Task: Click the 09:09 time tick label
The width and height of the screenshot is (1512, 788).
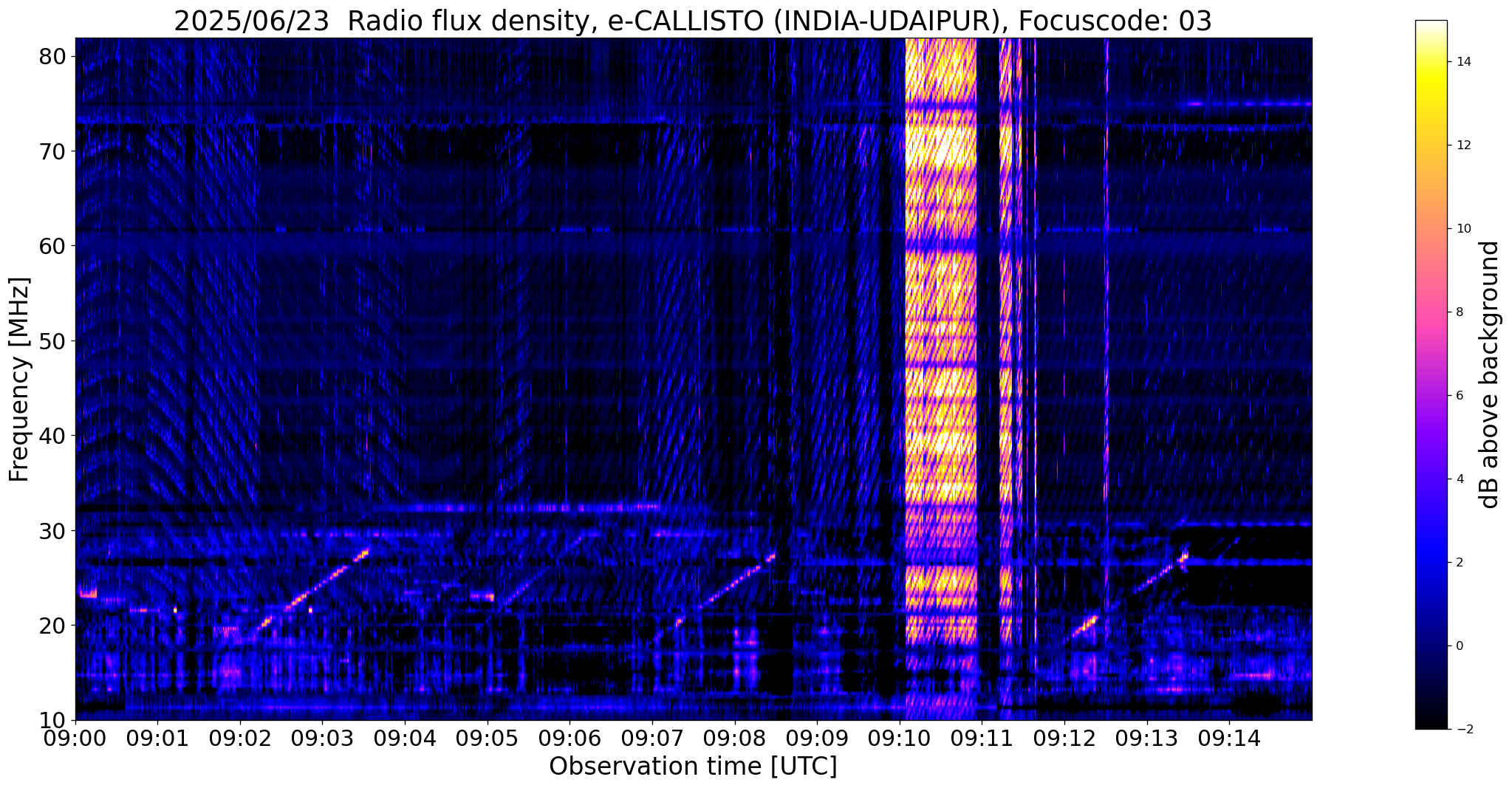Action: [817, 738]
